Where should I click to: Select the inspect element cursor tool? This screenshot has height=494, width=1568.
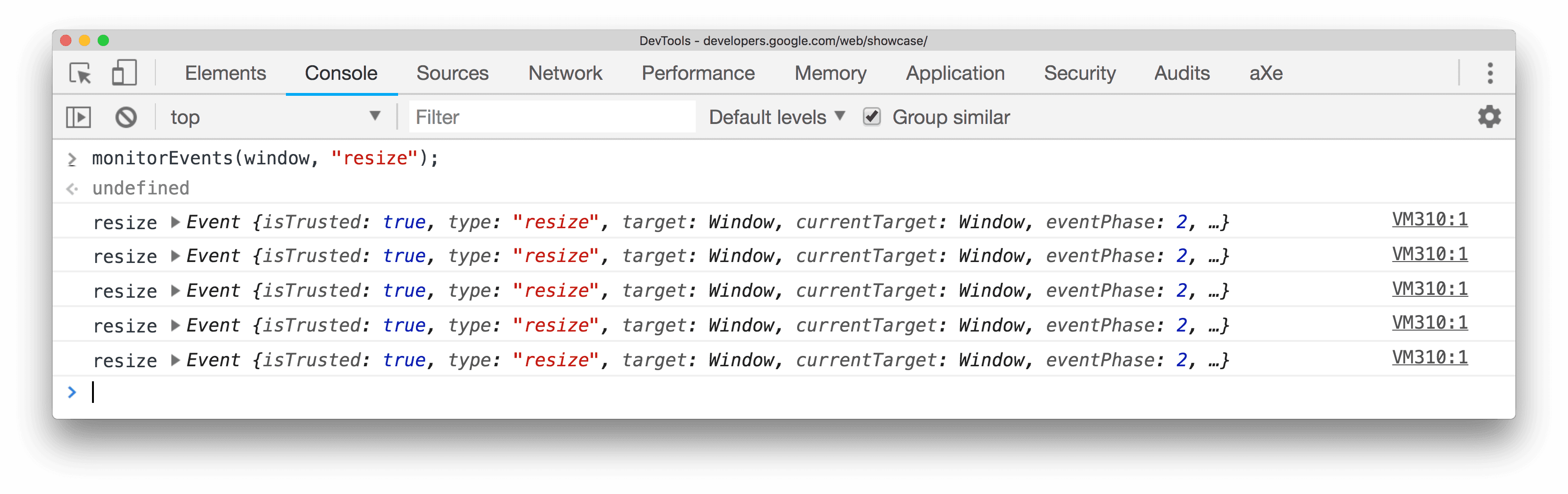[81, 72]
